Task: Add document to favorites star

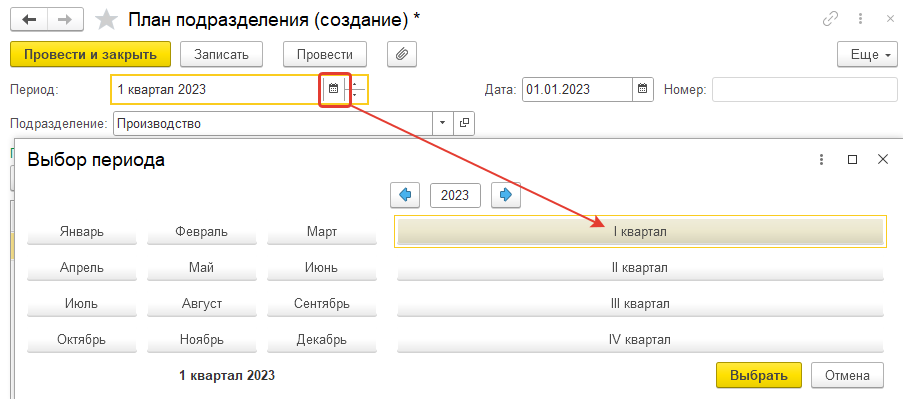Action: pyautogui.click(x=105, y=20)
